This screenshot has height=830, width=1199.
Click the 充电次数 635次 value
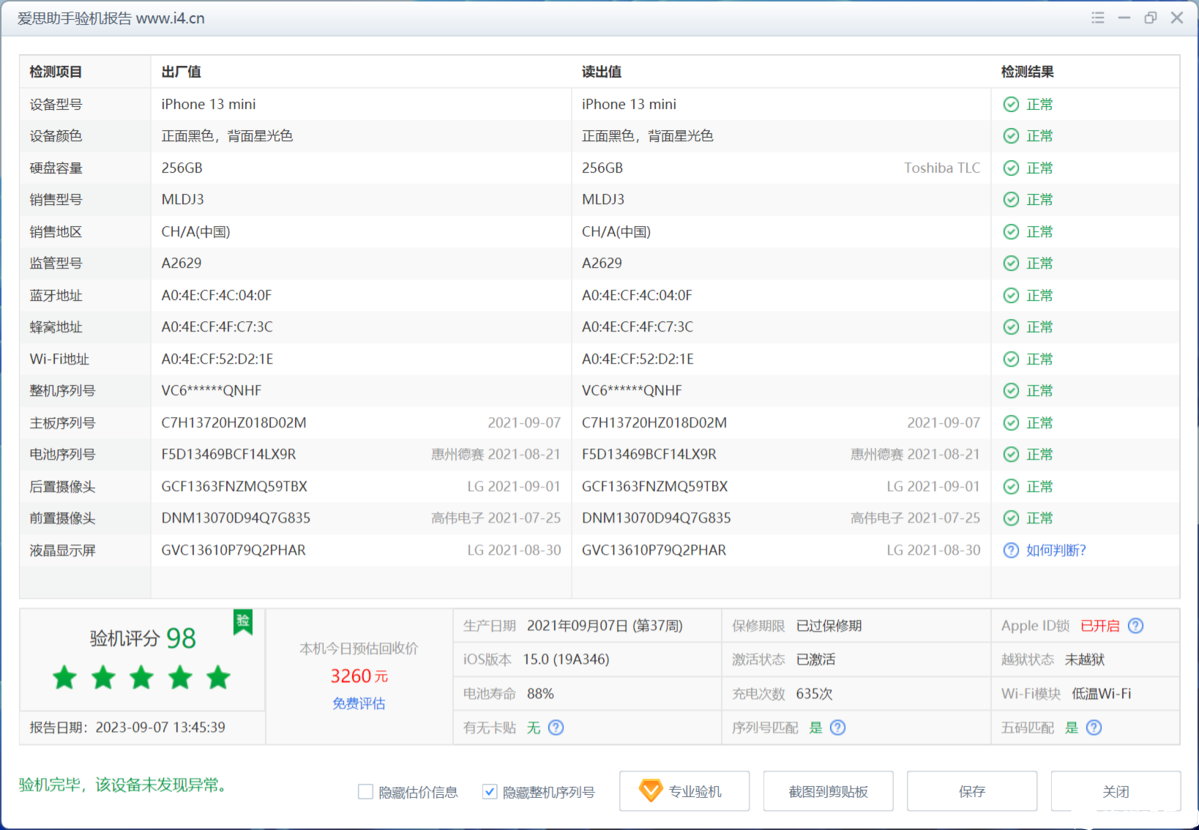pos(814,694)
